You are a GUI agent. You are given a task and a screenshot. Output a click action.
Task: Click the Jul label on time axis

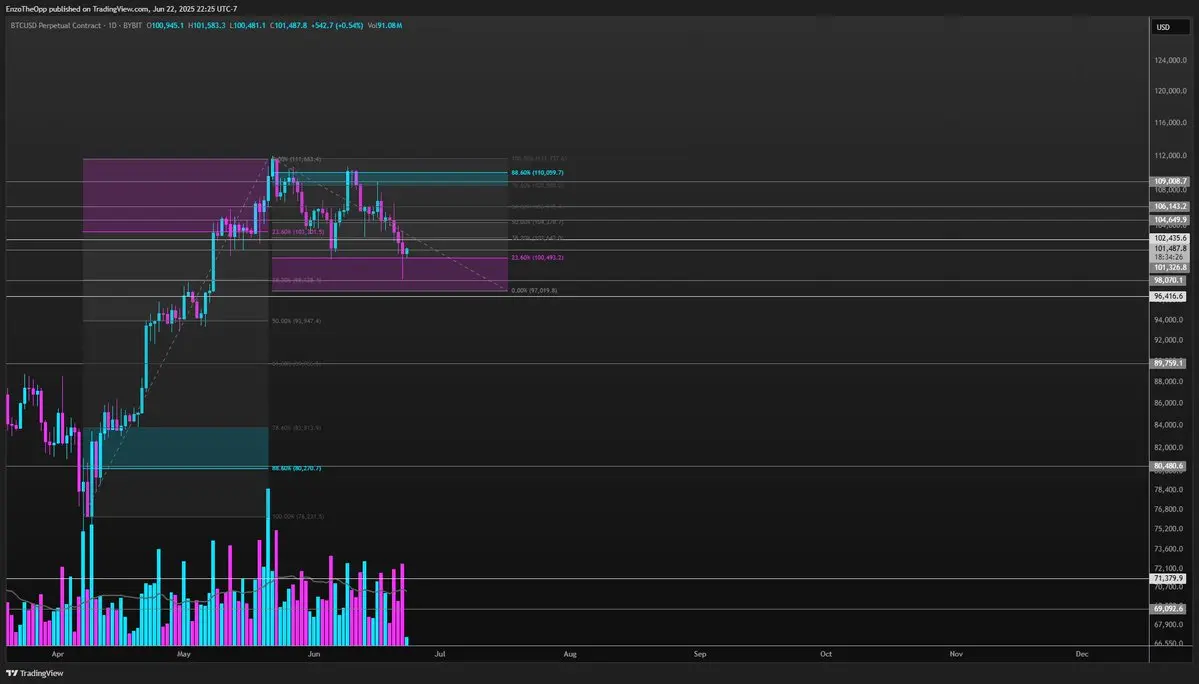[x=440, y=654]
